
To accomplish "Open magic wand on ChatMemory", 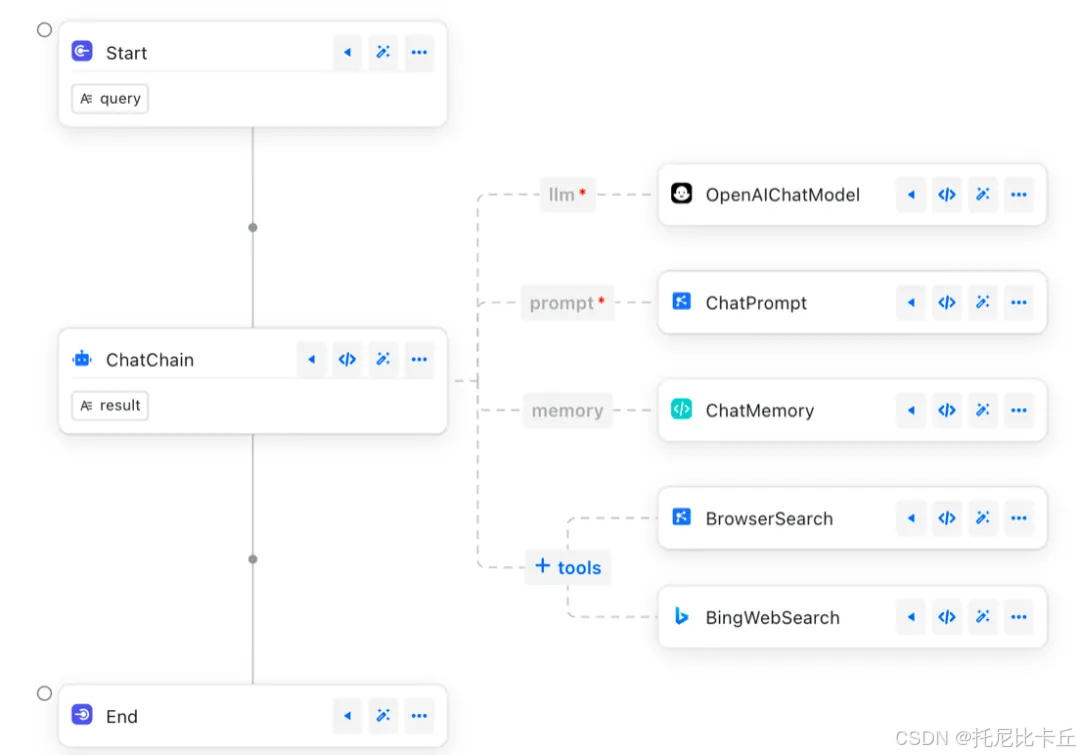I will [982, 411].
